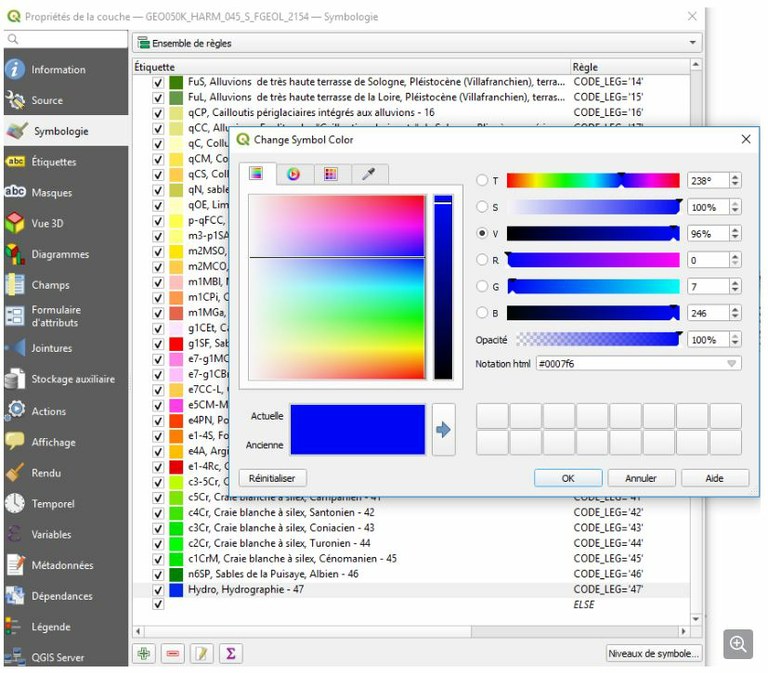Expand the Notation html dropdown arrow
This screenshot has width=768, height=673.
click(x=732, y=364)
